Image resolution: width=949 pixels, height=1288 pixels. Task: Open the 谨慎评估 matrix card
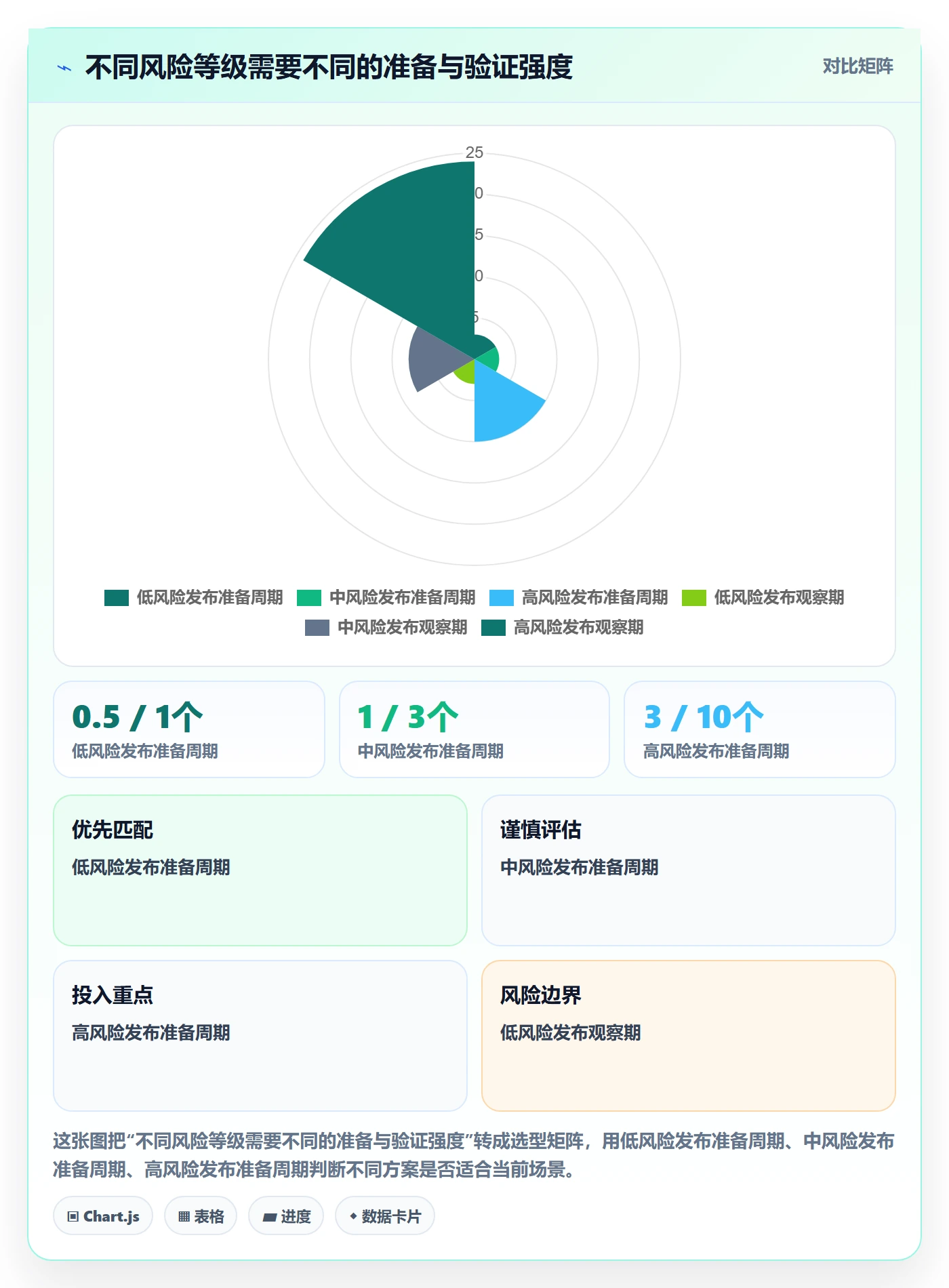[x=689, y=870]
